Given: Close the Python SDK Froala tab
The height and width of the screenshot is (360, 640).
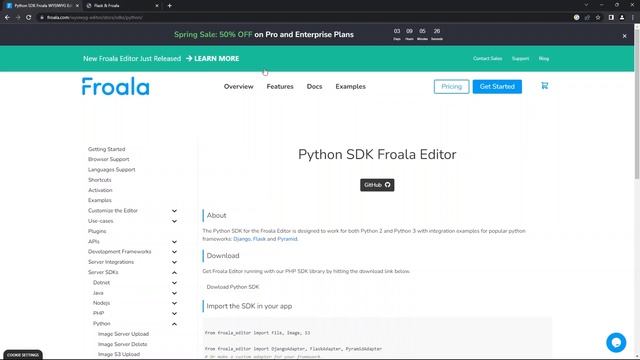Looking at the screenshot, I should pos(77,6).
